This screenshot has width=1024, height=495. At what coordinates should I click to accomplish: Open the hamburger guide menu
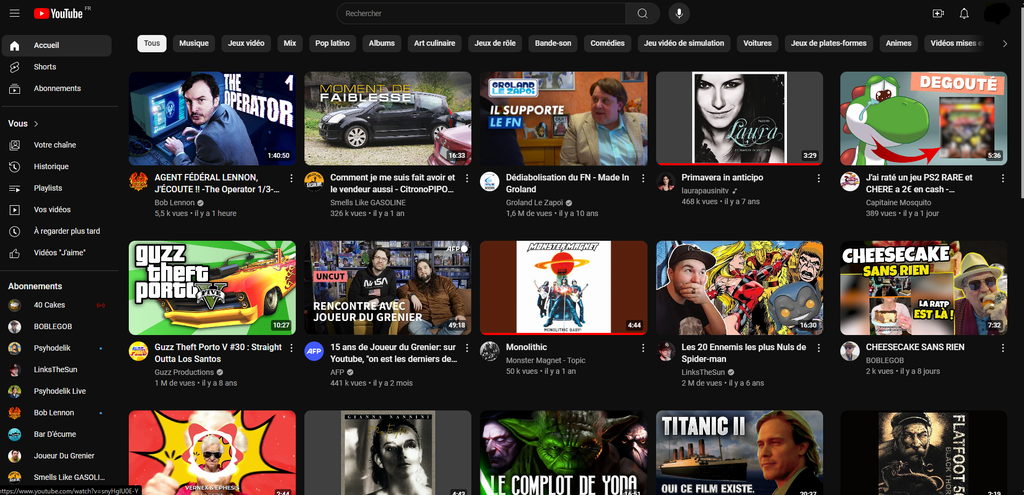[14, 13]
